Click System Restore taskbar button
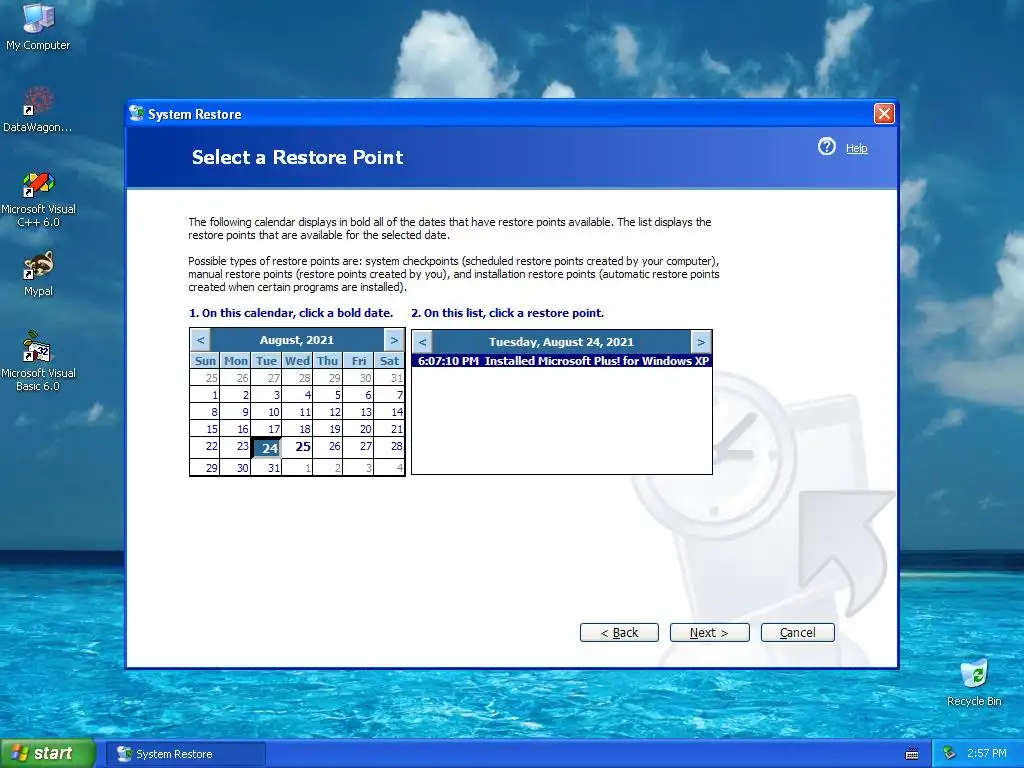 point(186,754)
